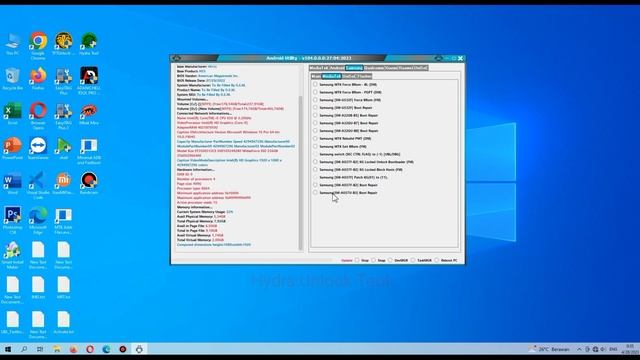The height and width of the screenshot is (360, 640).
Task: Switch to the Xiaomi top tab
Action: click(391, 68)
